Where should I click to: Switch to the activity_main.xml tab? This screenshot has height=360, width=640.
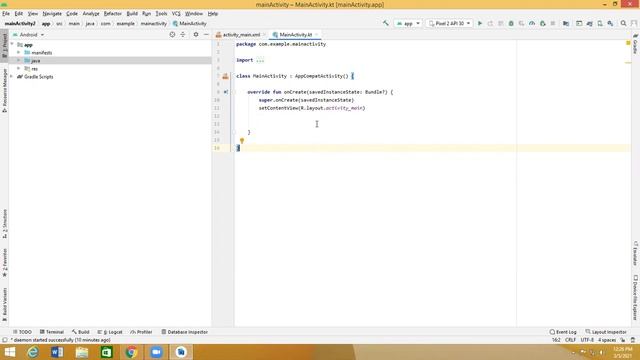241,35
